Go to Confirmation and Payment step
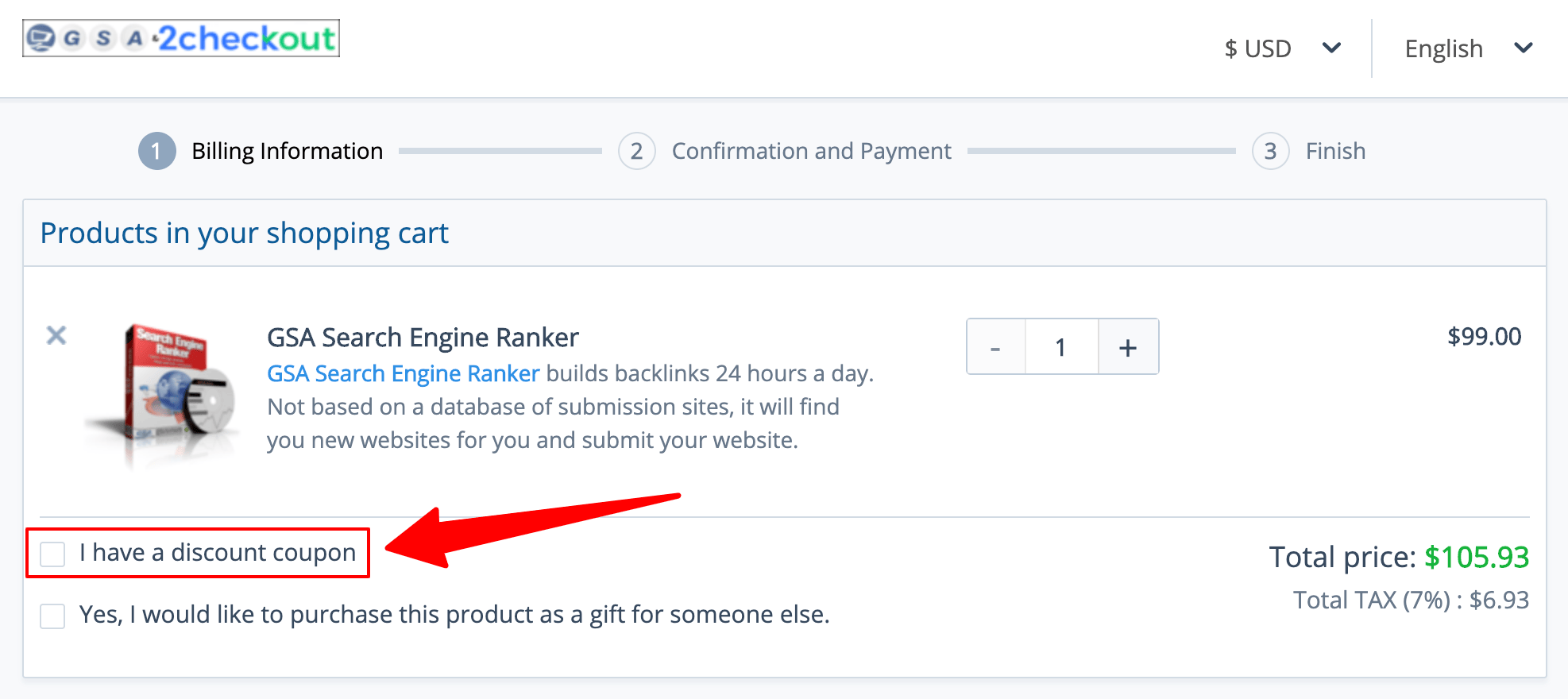Screen dimensions: 1568x699 [811, 151]
